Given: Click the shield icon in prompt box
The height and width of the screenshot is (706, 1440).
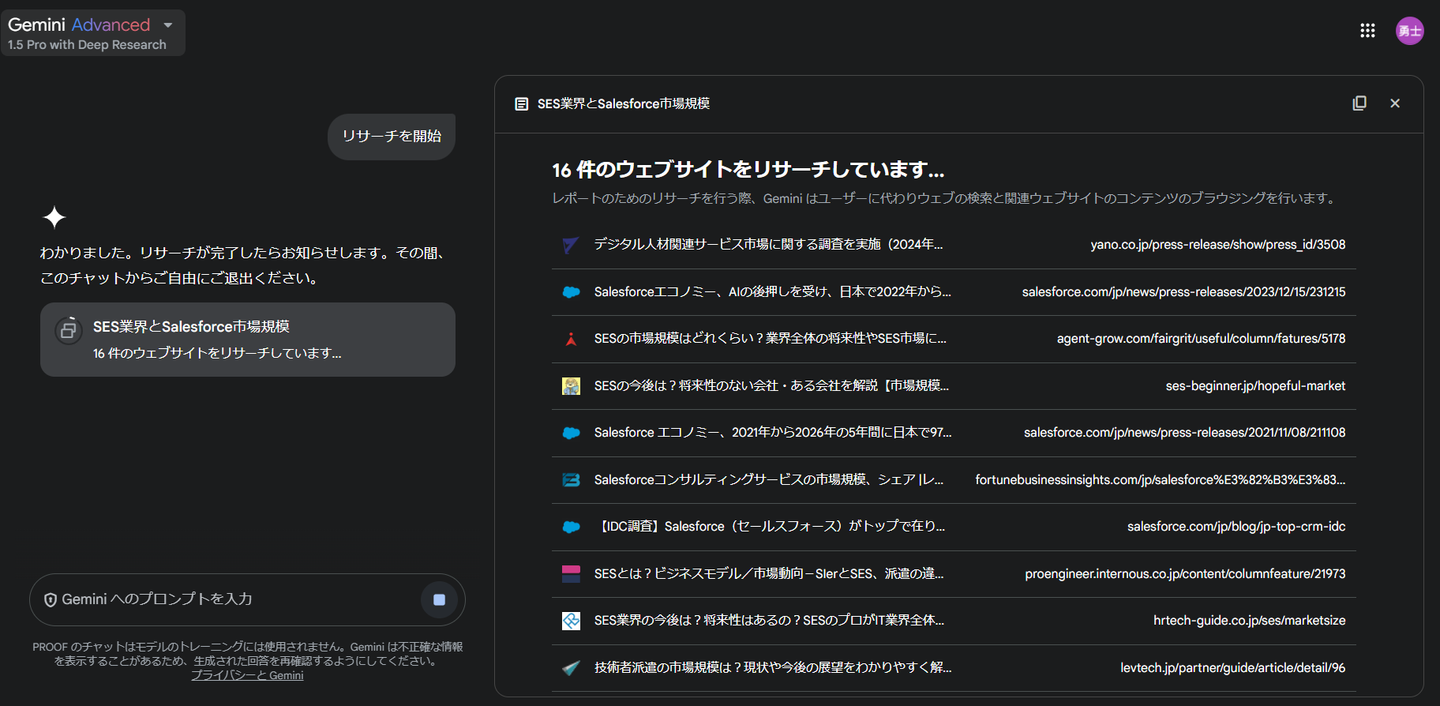Looking at the screenshot, I should point(50,600).
